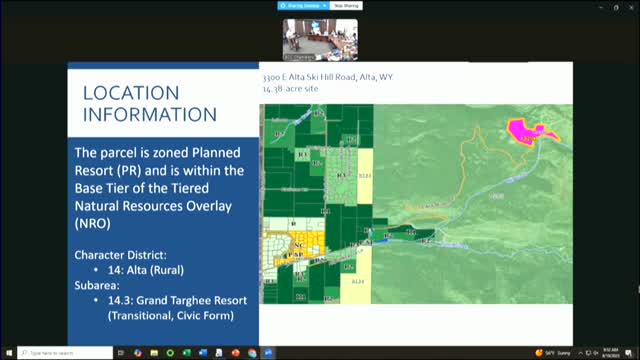Click the taskbar search box
The width and height of the screenshot is (640, 360).
pos(65,353)
